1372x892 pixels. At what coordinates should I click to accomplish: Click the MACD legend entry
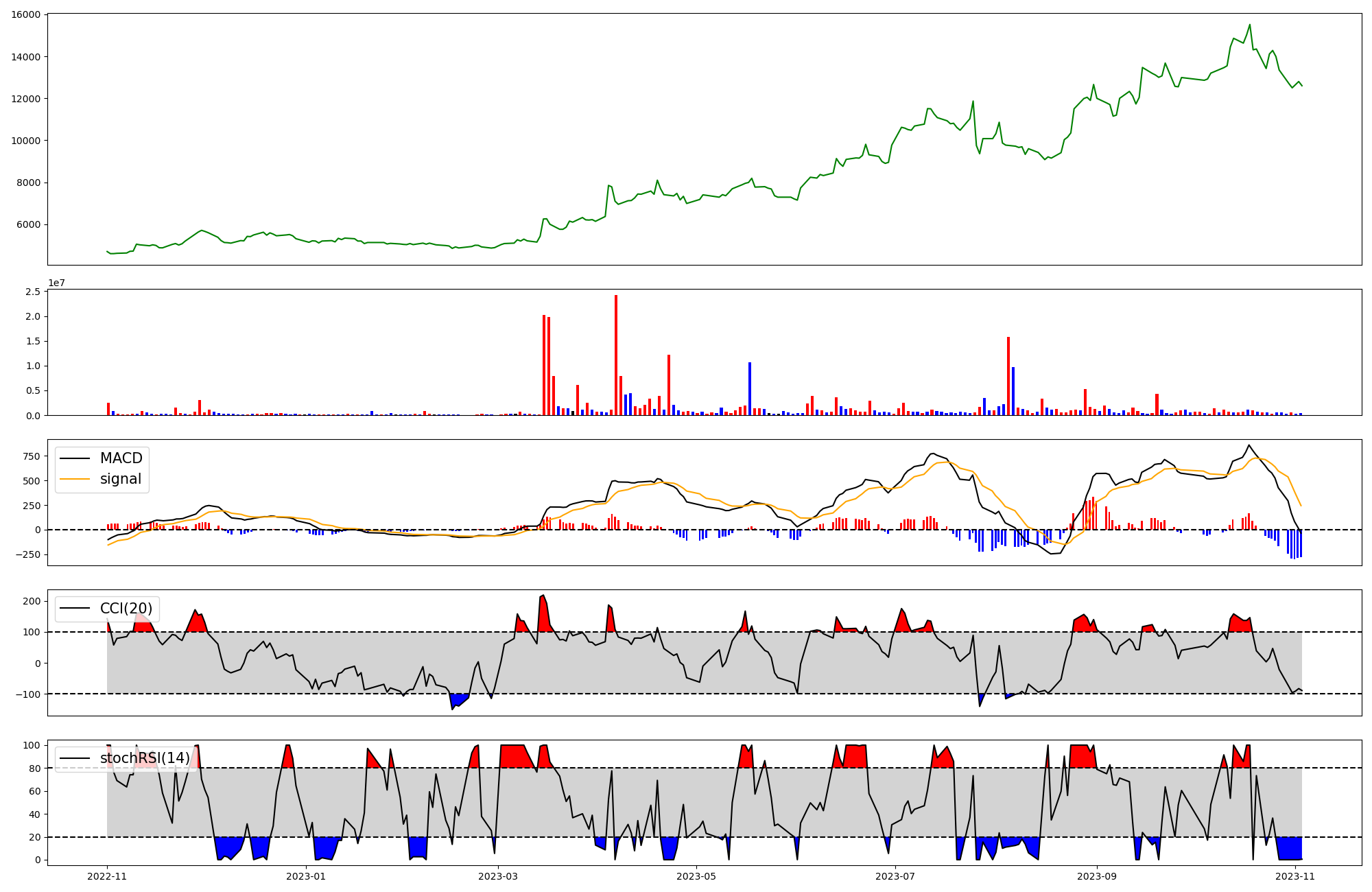(x=121, y=458)
